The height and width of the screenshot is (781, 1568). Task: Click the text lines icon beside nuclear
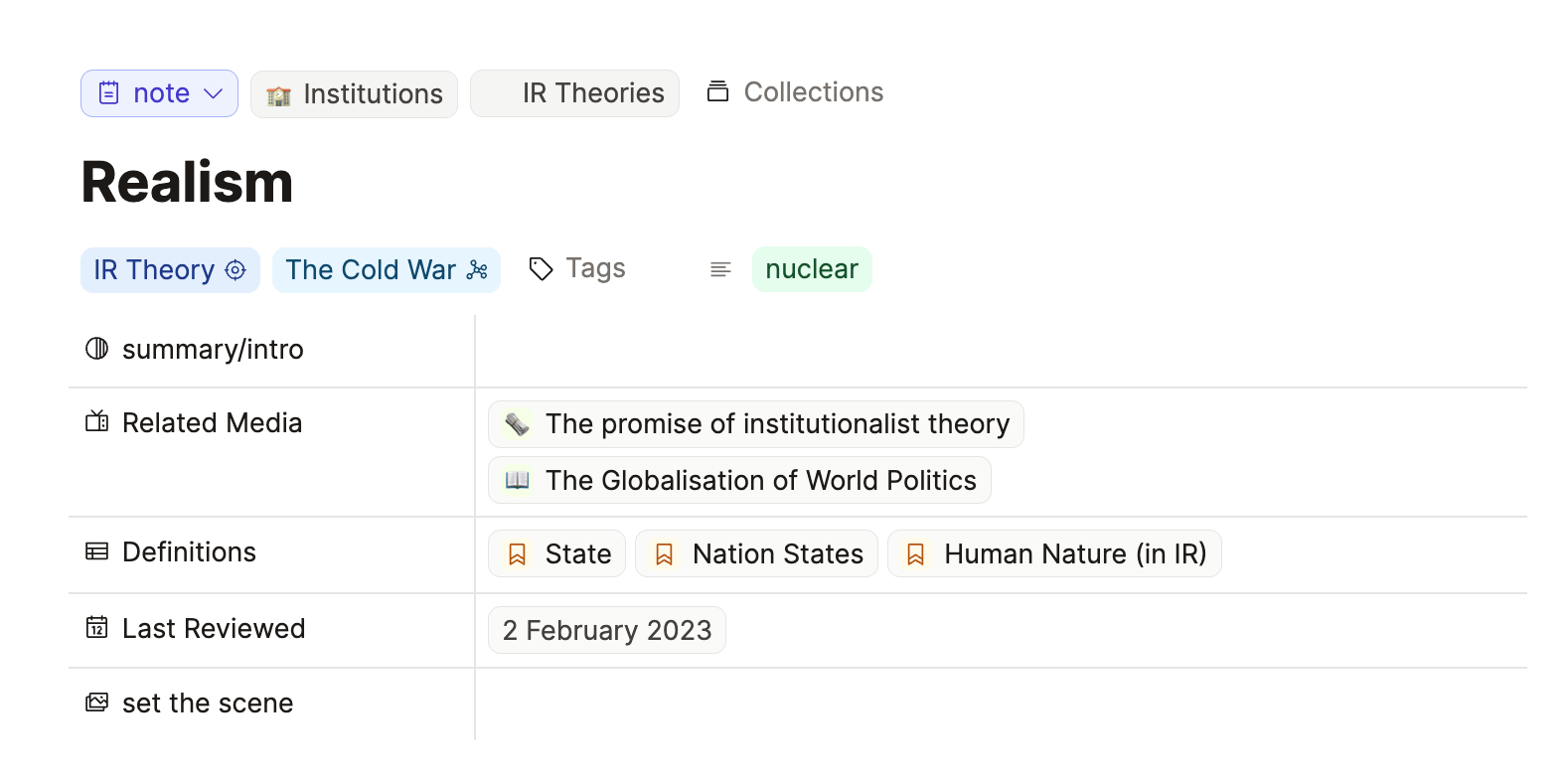point(720,269)
